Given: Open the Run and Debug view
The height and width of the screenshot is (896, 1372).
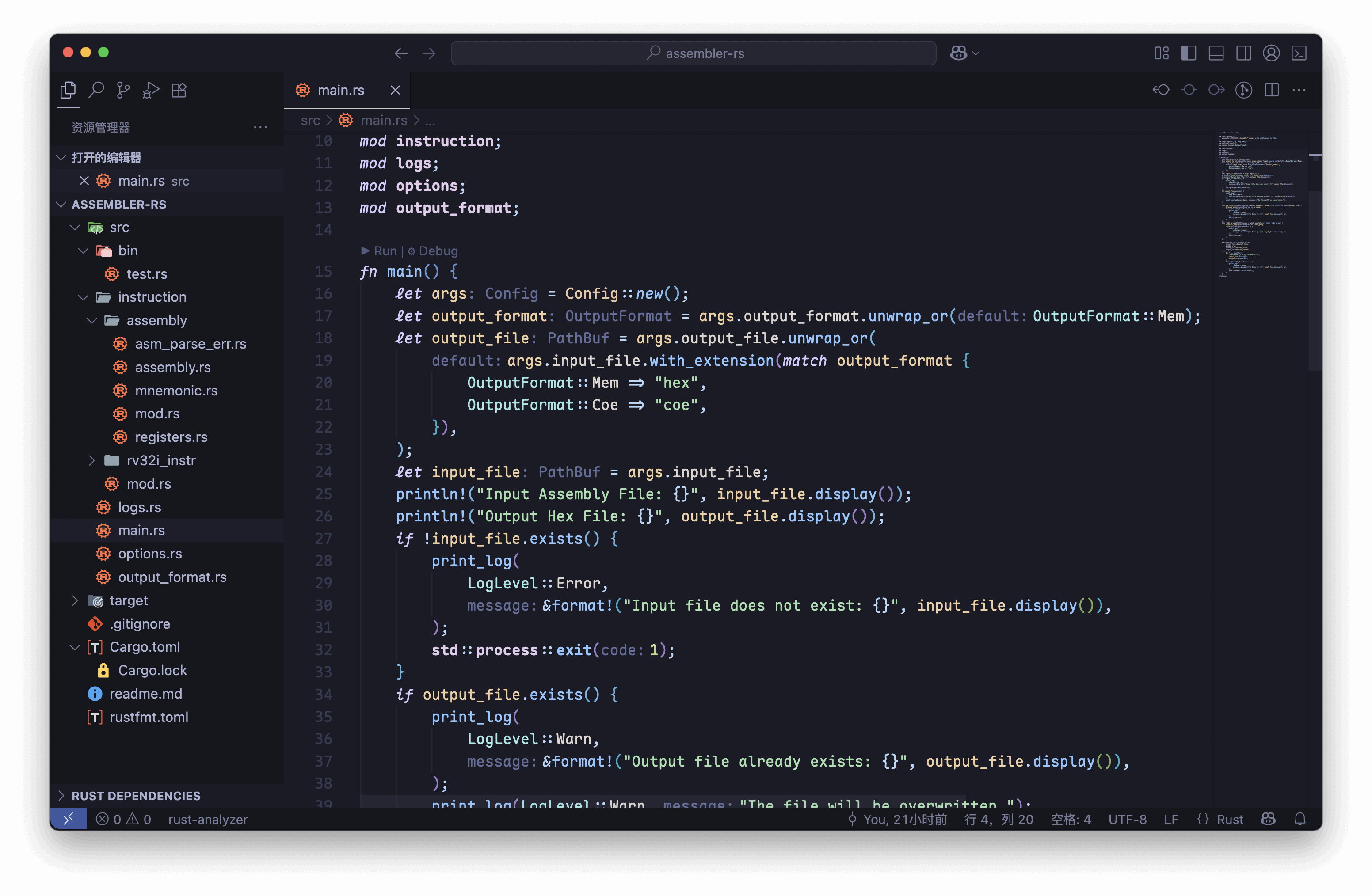Looking at the screenshot, I should point(151,90).
